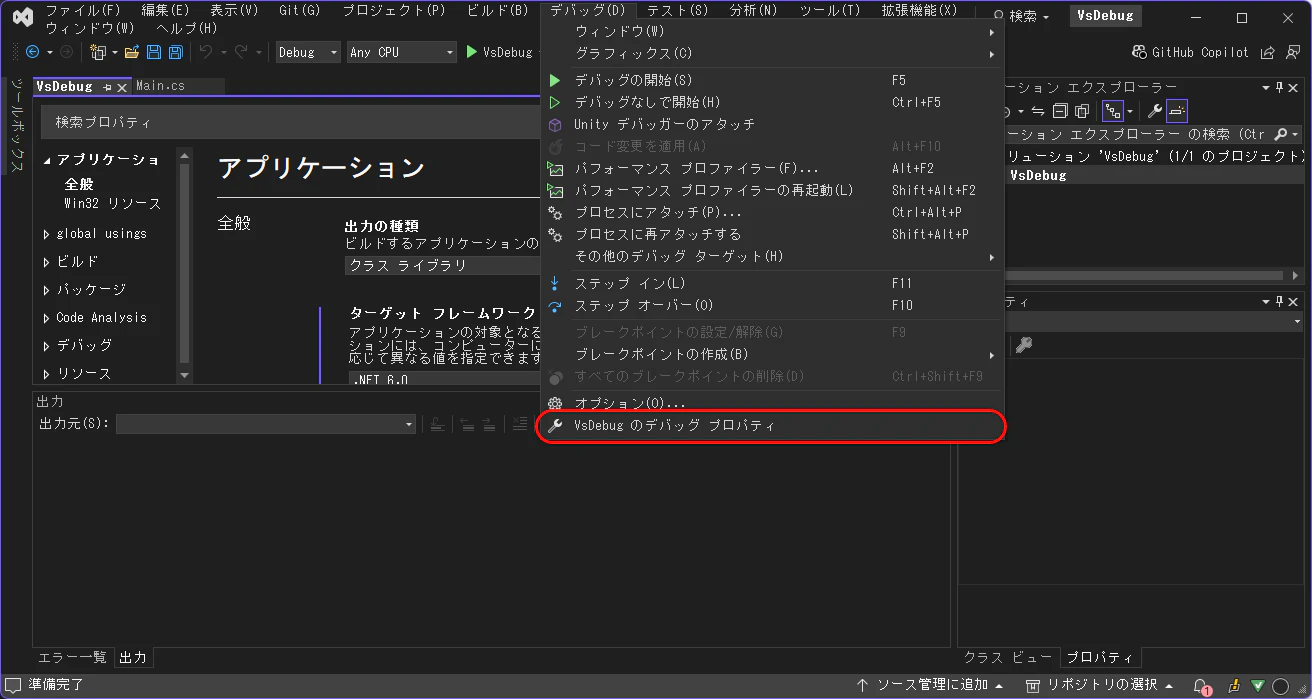The width and height of the screenshot is (1312, 699).
Task: Choose Step Over (F10) in the Debug menu
Action: [772, 305]
